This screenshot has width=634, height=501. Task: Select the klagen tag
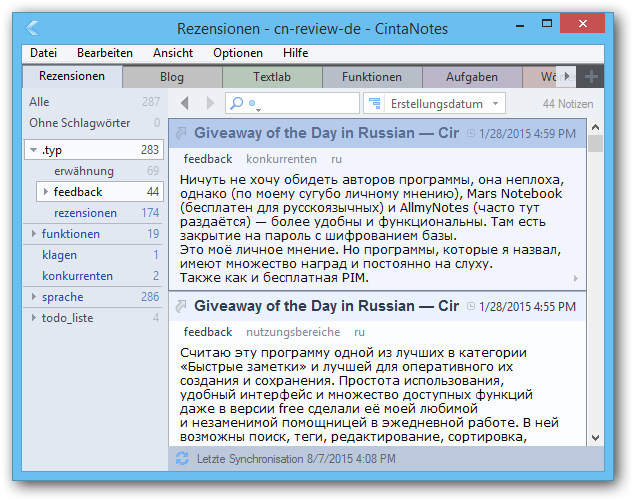click(x=94, y=255)
